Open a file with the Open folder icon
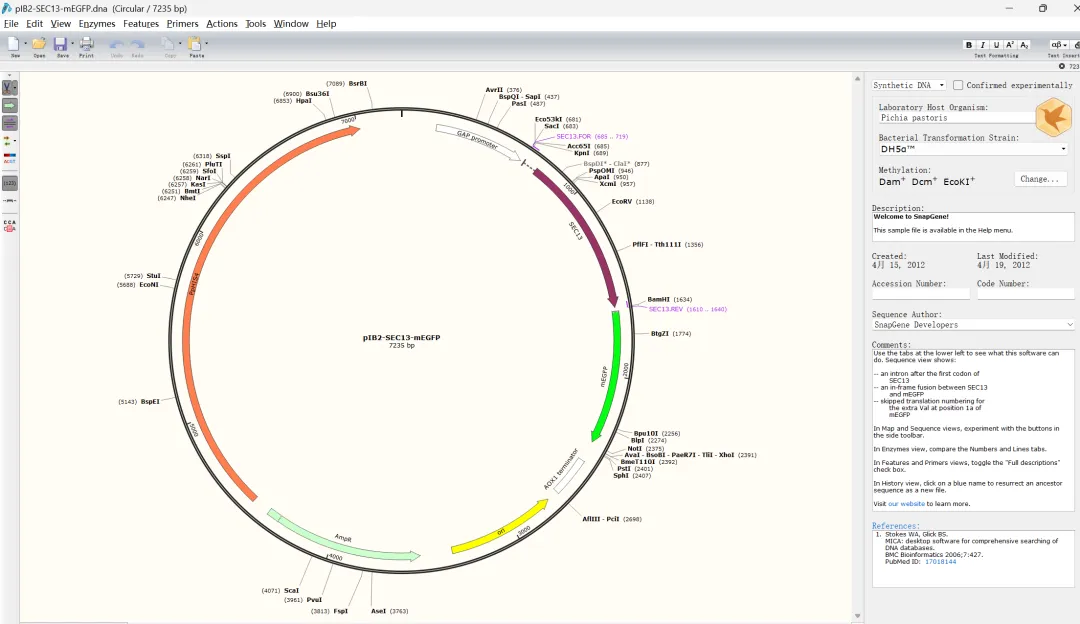1080x624 pixels. coord(39,44)
